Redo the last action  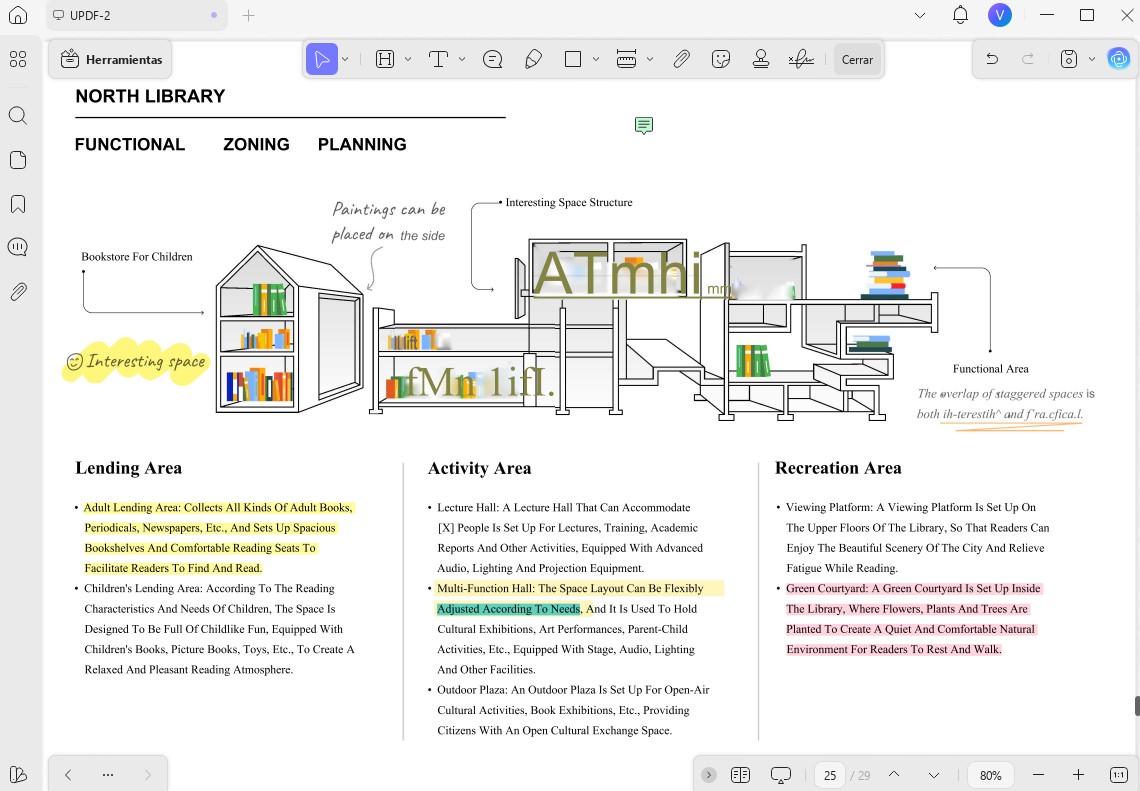[1027, 59]
